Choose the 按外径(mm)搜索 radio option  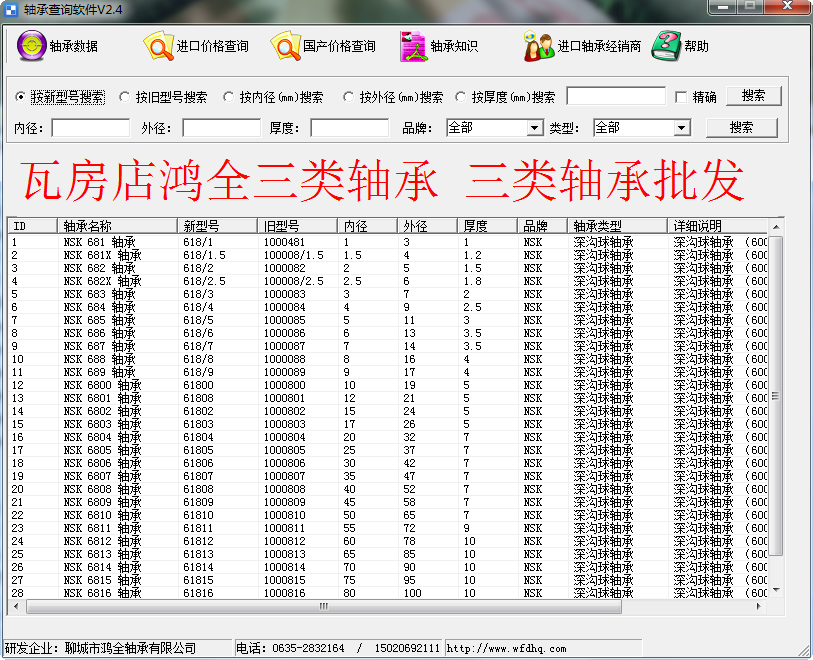point(349,98)
